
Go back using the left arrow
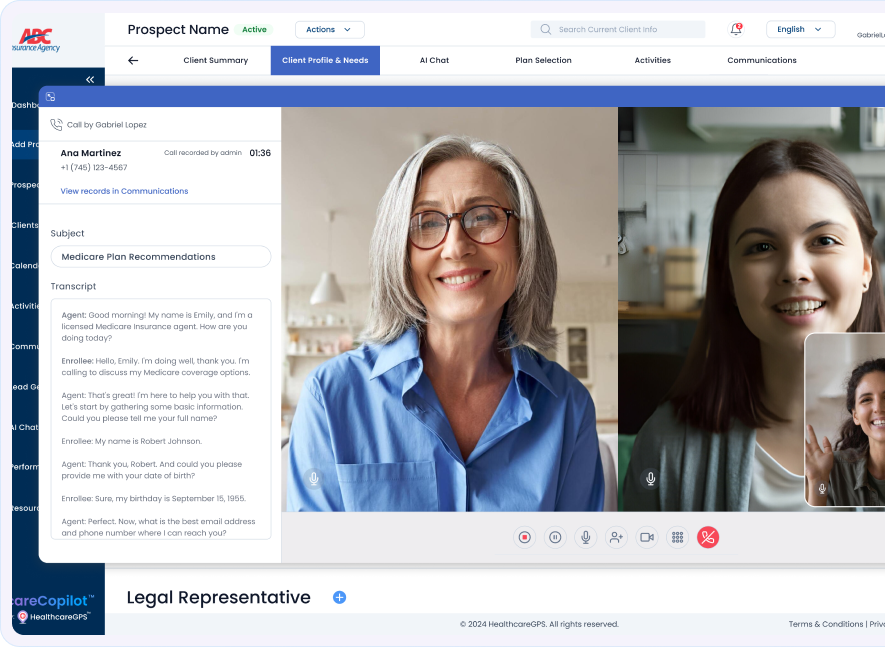(133, 61)
